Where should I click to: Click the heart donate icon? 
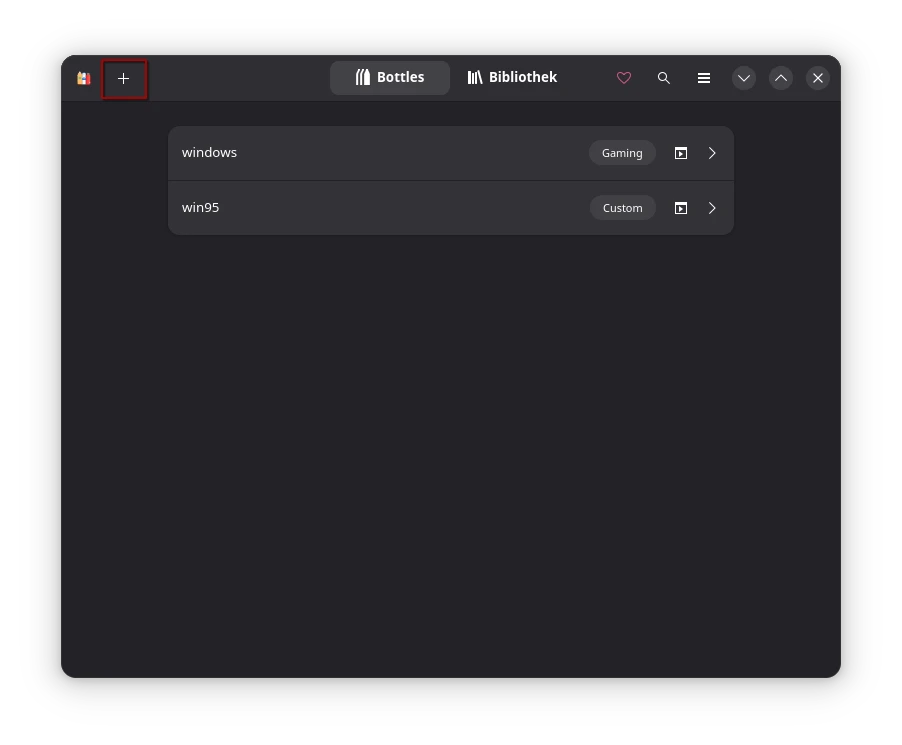624,78
